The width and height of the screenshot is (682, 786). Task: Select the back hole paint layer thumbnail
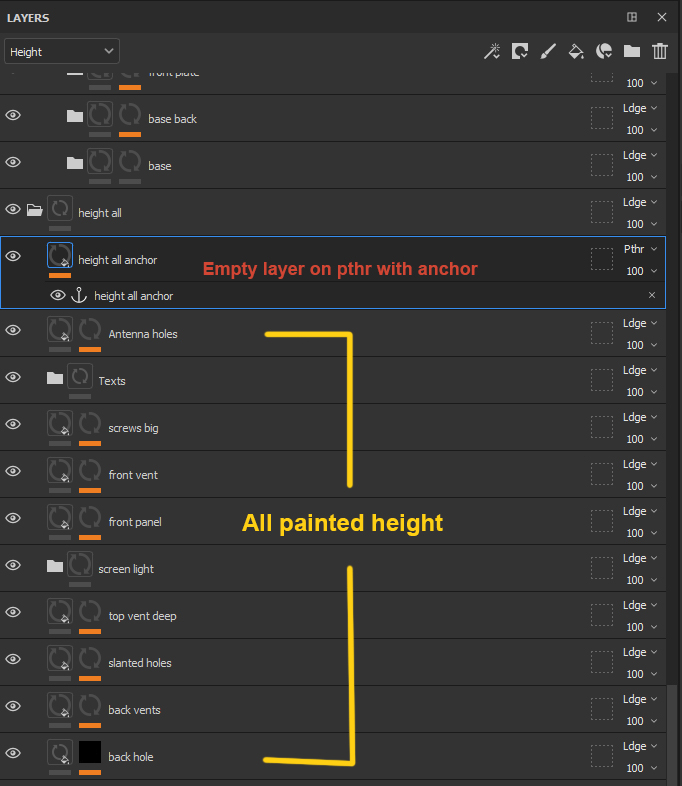[x=60, y=752]
